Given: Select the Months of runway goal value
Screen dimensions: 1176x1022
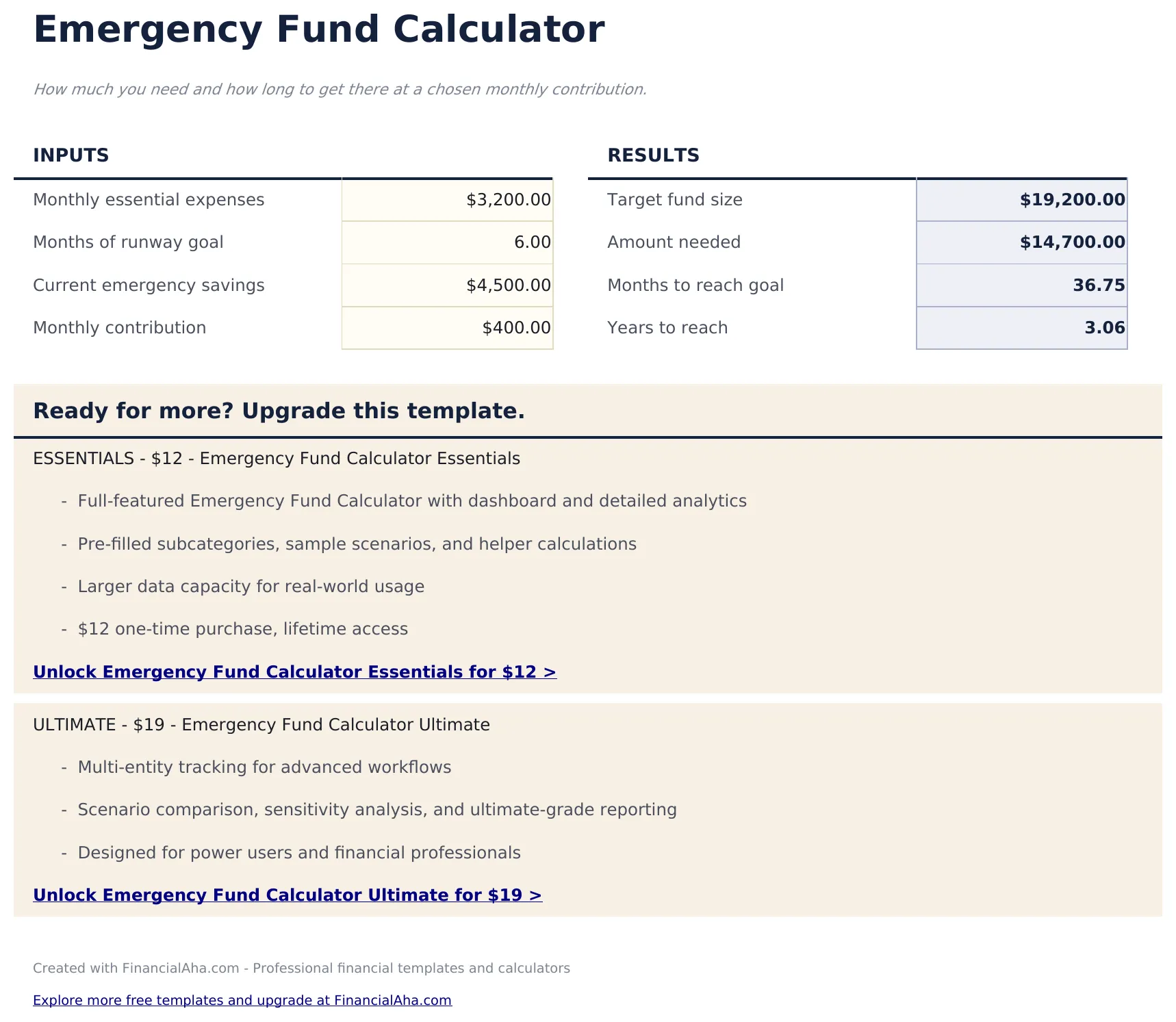Looking at the screenshot, I should pos(447,242).
